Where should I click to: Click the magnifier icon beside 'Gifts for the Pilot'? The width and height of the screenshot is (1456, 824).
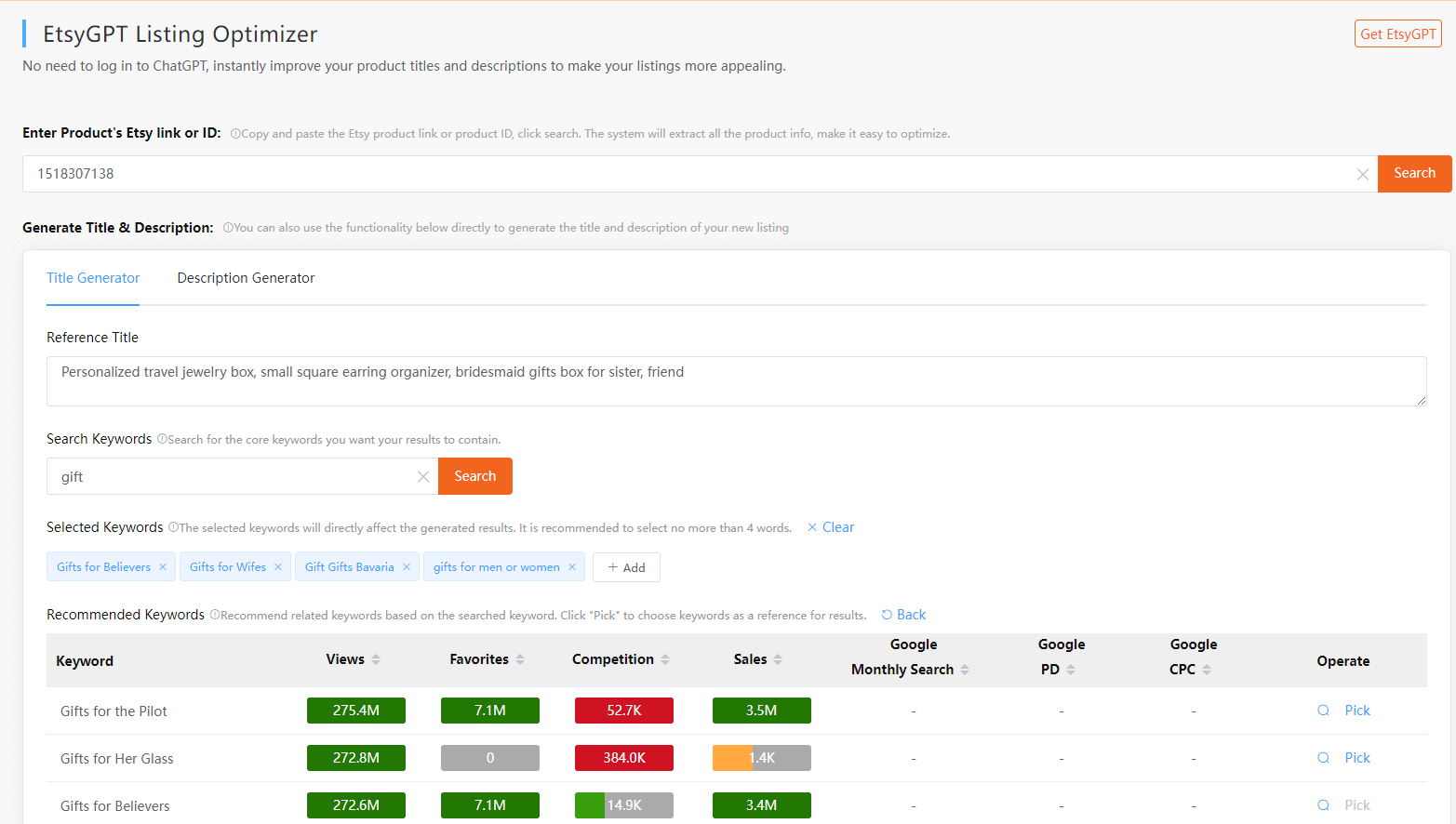(x=1323, y=710)
